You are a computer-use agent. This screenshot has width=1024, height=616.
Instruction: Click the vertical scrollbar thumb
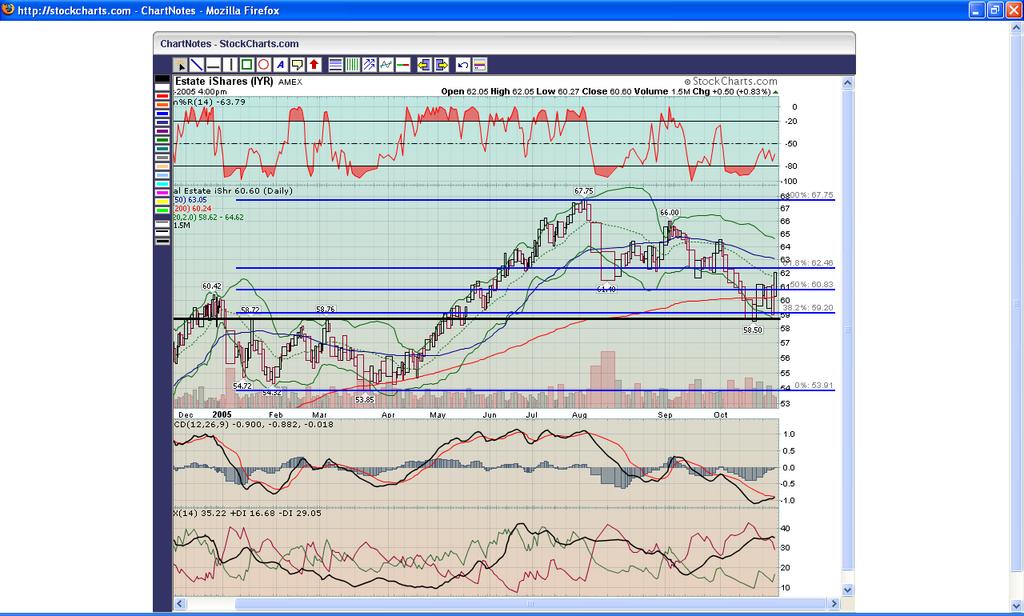click(x=848, y=331)
